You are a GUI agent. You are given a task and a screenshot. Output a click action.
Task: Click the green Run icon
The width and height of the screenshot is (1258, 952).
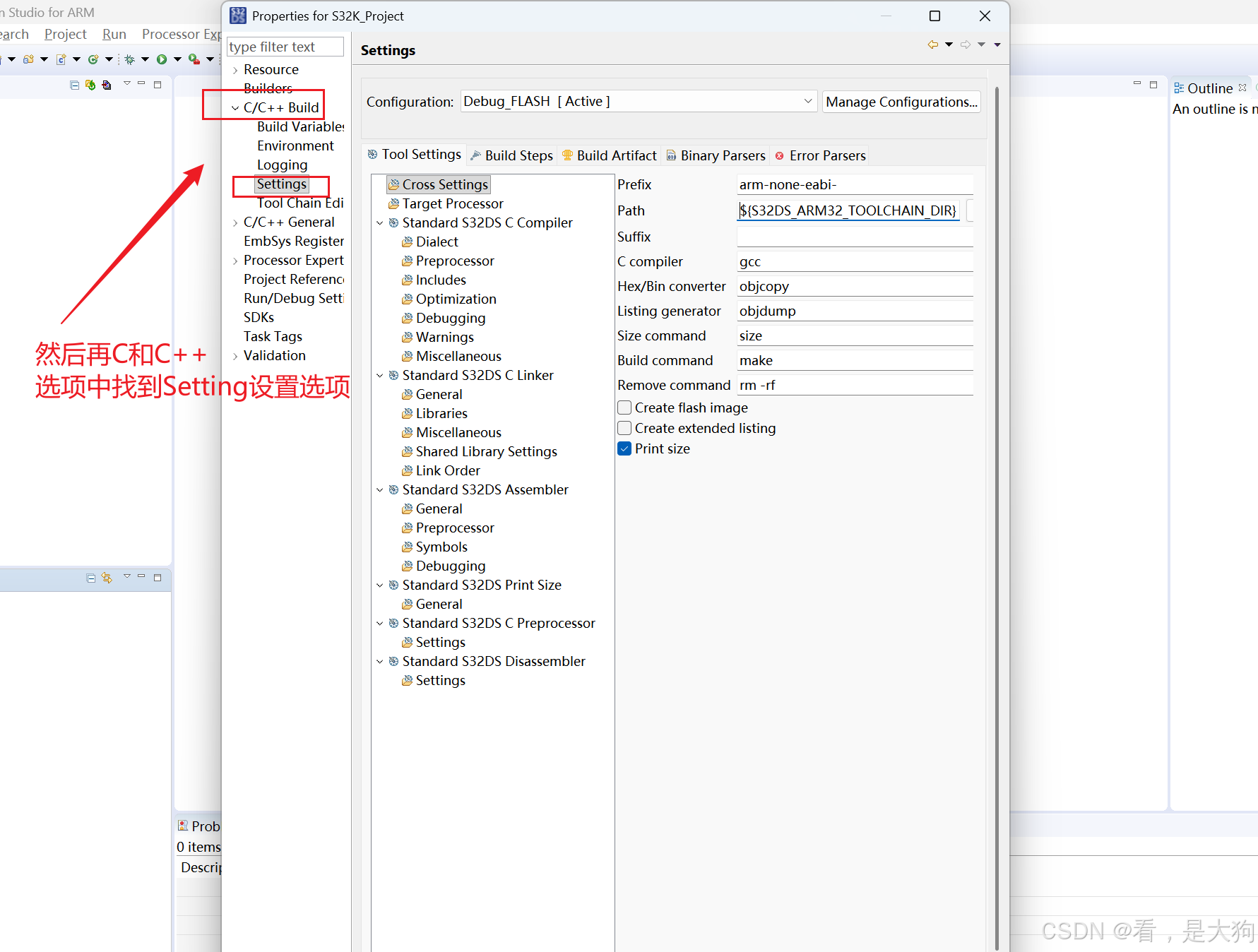162,59
